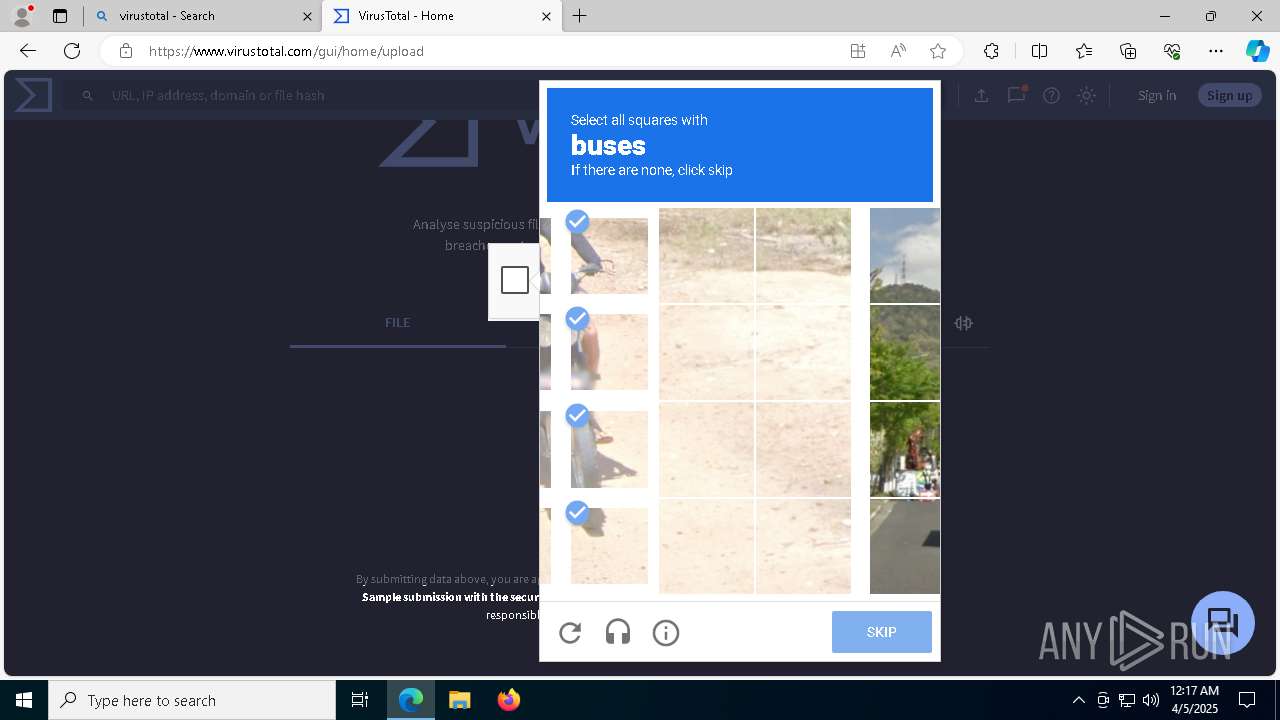Activate Read aloud icon
Viewport: 1280px width, 720px height.
[x=898, y=51]
